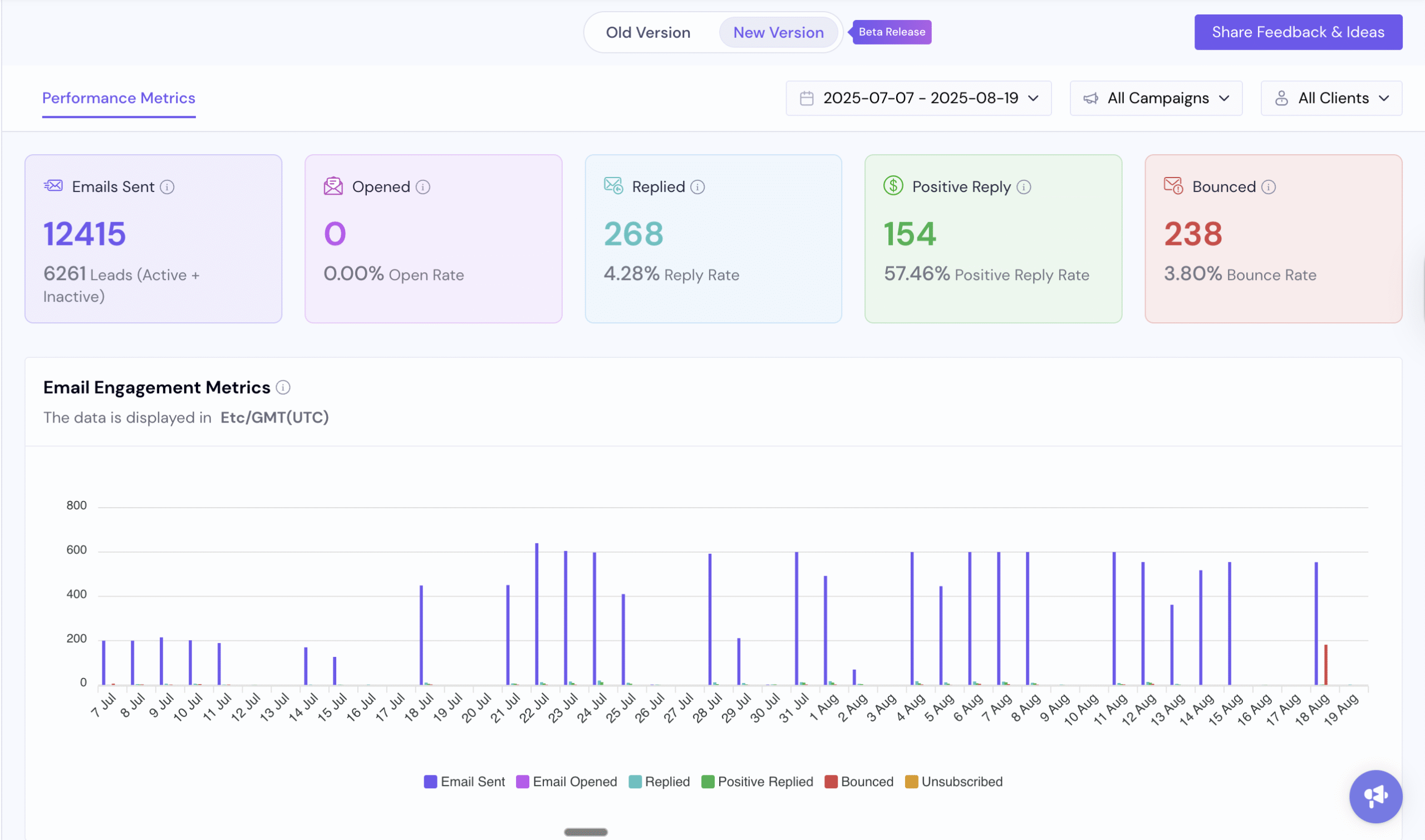Expand the All Campaigns dropdown
1425x840 pixels.
pos(1156,99)
